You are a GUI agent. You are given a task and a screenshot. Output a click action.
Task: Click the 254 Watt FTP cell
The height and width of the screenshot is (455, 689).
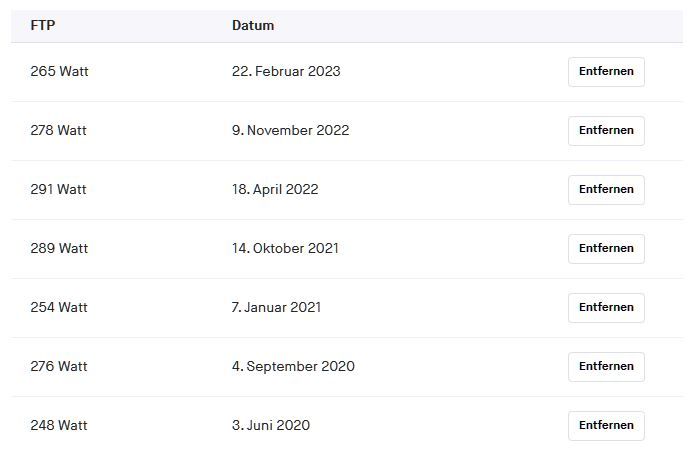click(x=59, y=308)
